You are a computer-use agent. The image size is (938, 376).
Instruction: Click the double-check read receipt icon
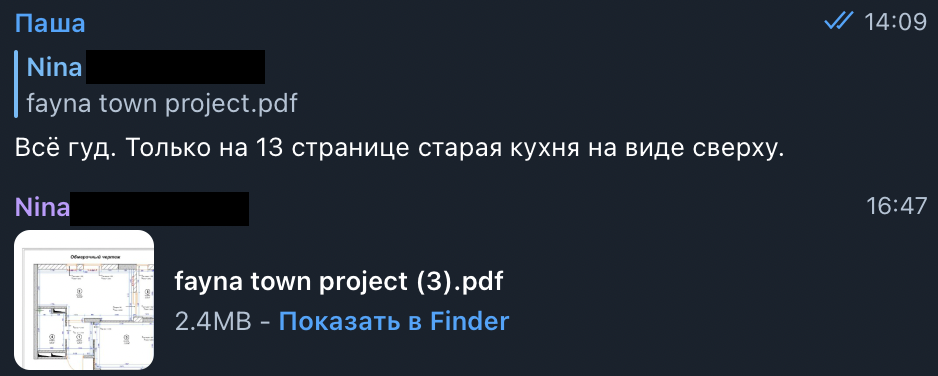point(838,22)
